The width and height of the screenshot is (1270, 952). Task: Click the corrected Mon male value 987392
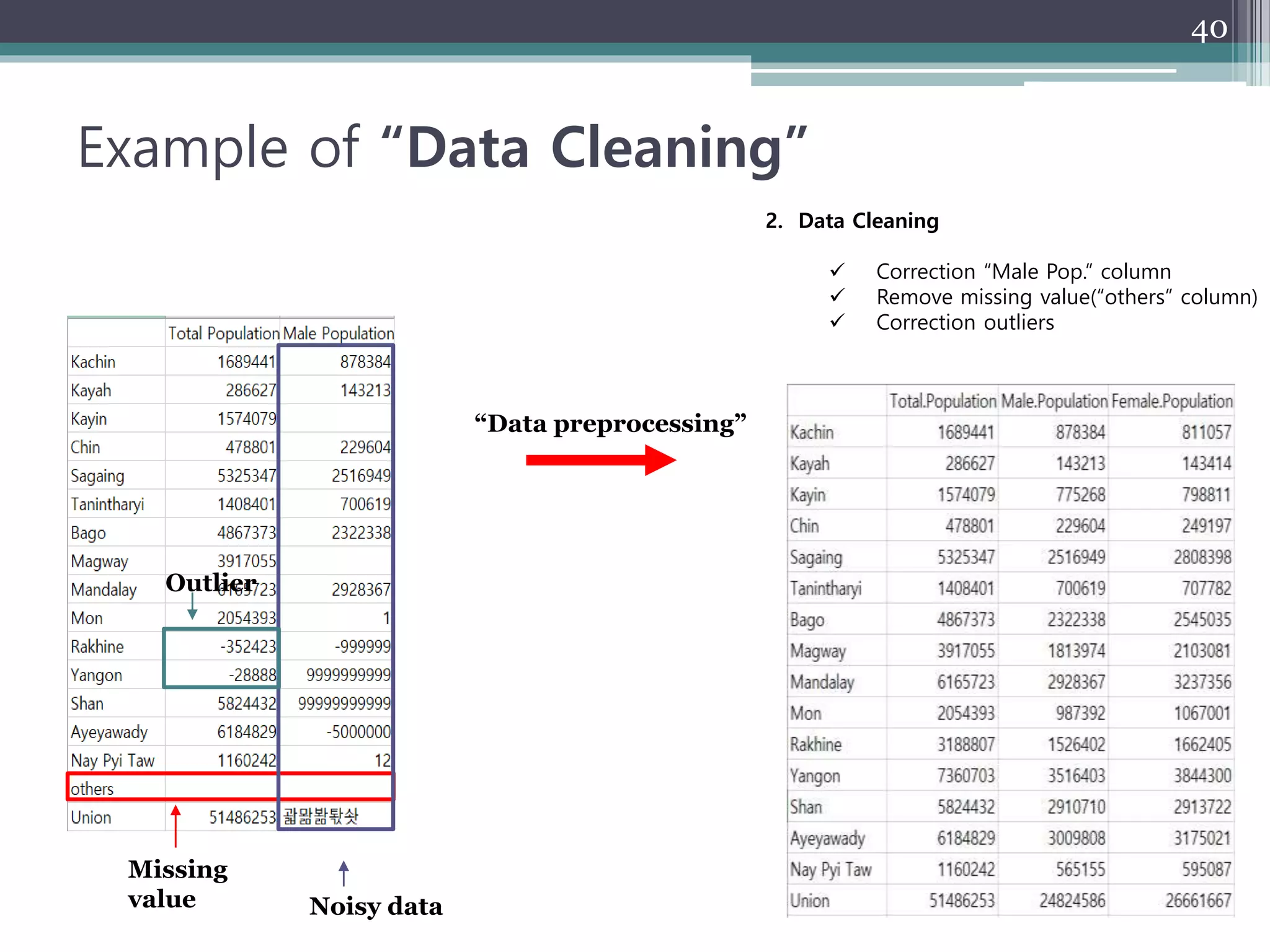point(1080,713)
